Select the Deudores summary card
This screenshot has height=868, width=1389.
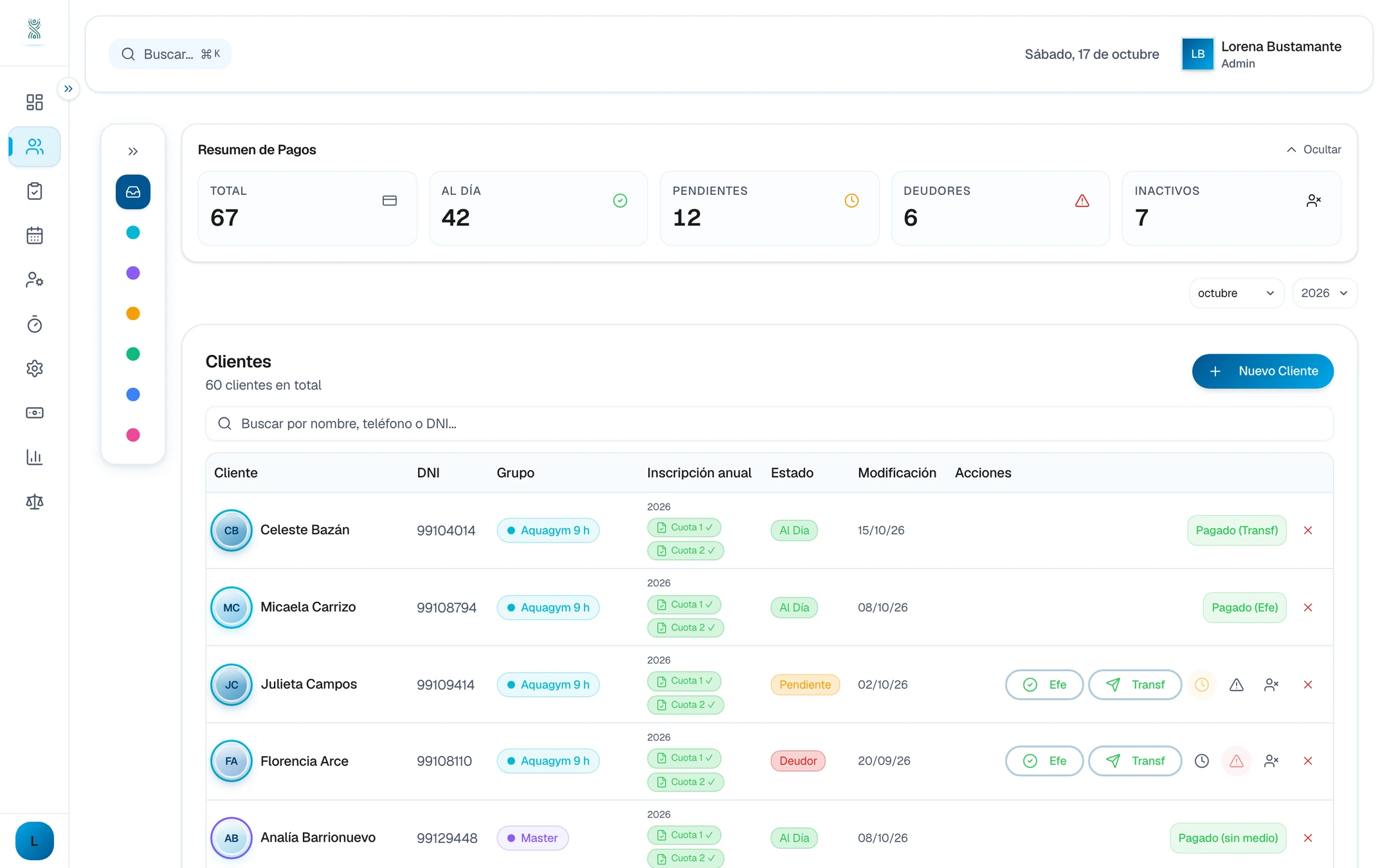1000,208
